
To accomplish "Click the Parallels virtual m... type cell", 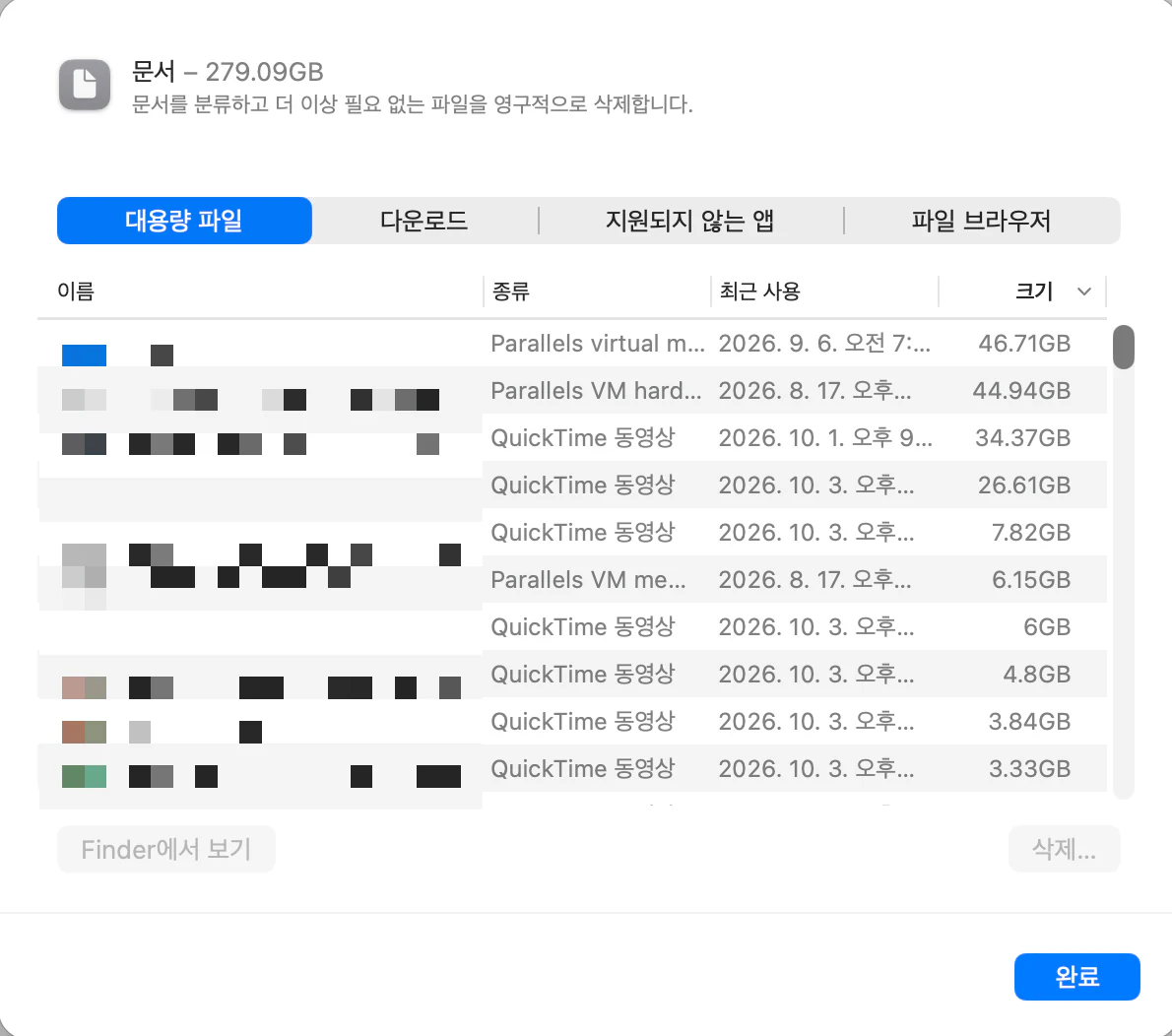I will pos(597,343).
